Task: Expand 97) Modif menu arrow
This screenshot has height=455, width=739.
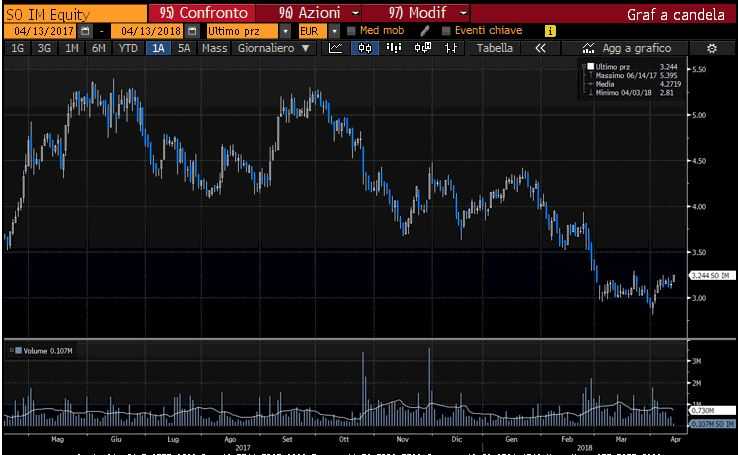Action: coord(464,13)
